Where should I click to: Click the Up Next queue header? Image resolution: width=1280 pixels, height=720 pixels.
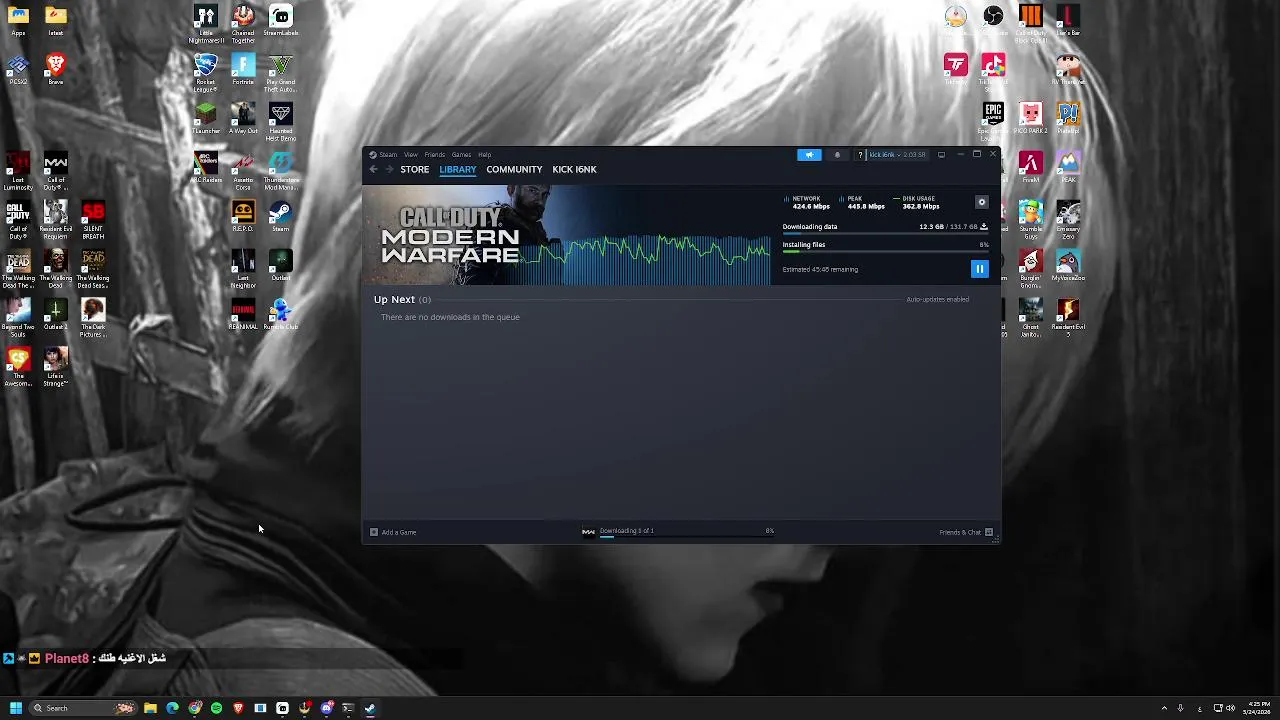point(402,299)
